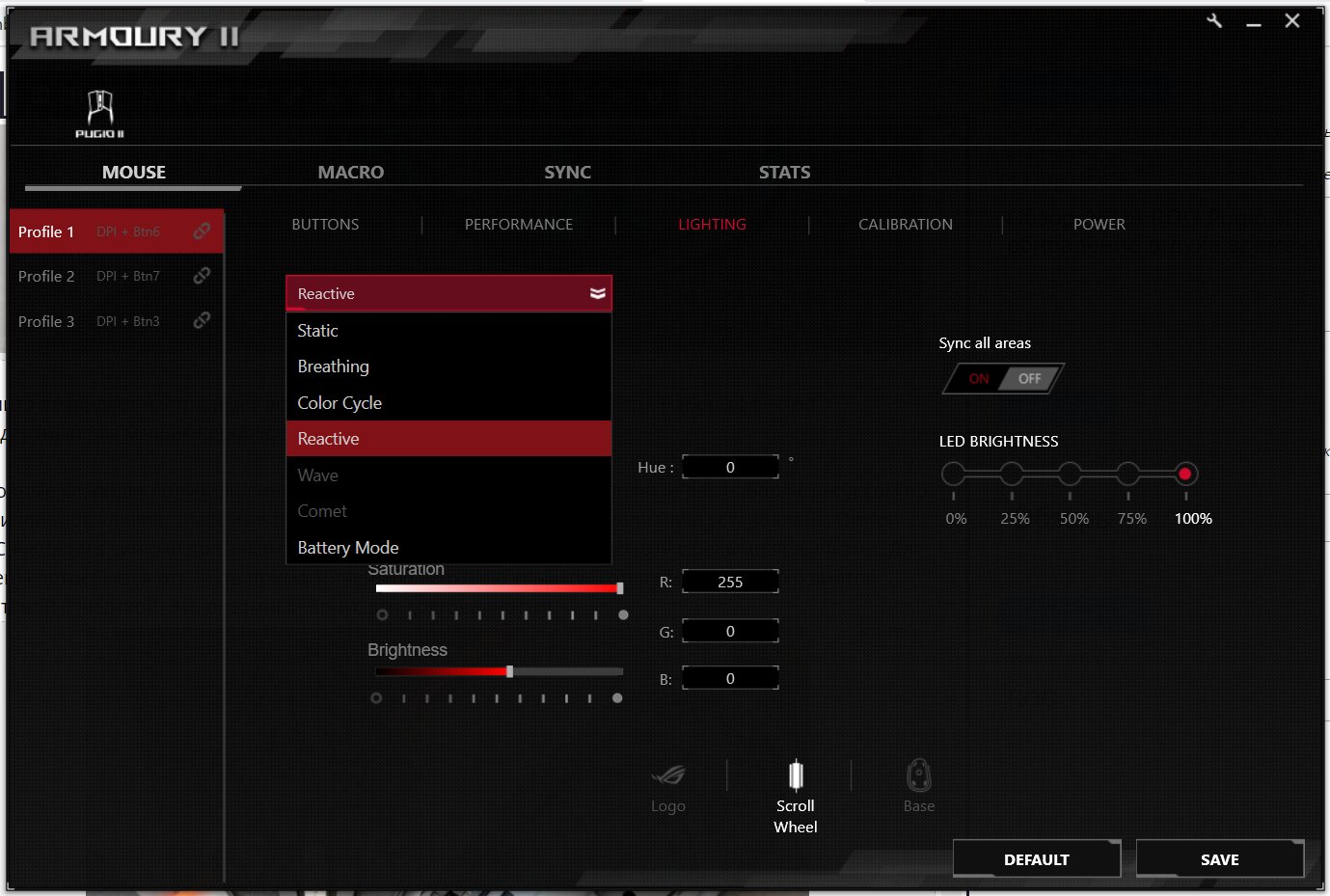Choose Battery Mode lighting effect
The image size is (1330, 896).
(448, 547)
